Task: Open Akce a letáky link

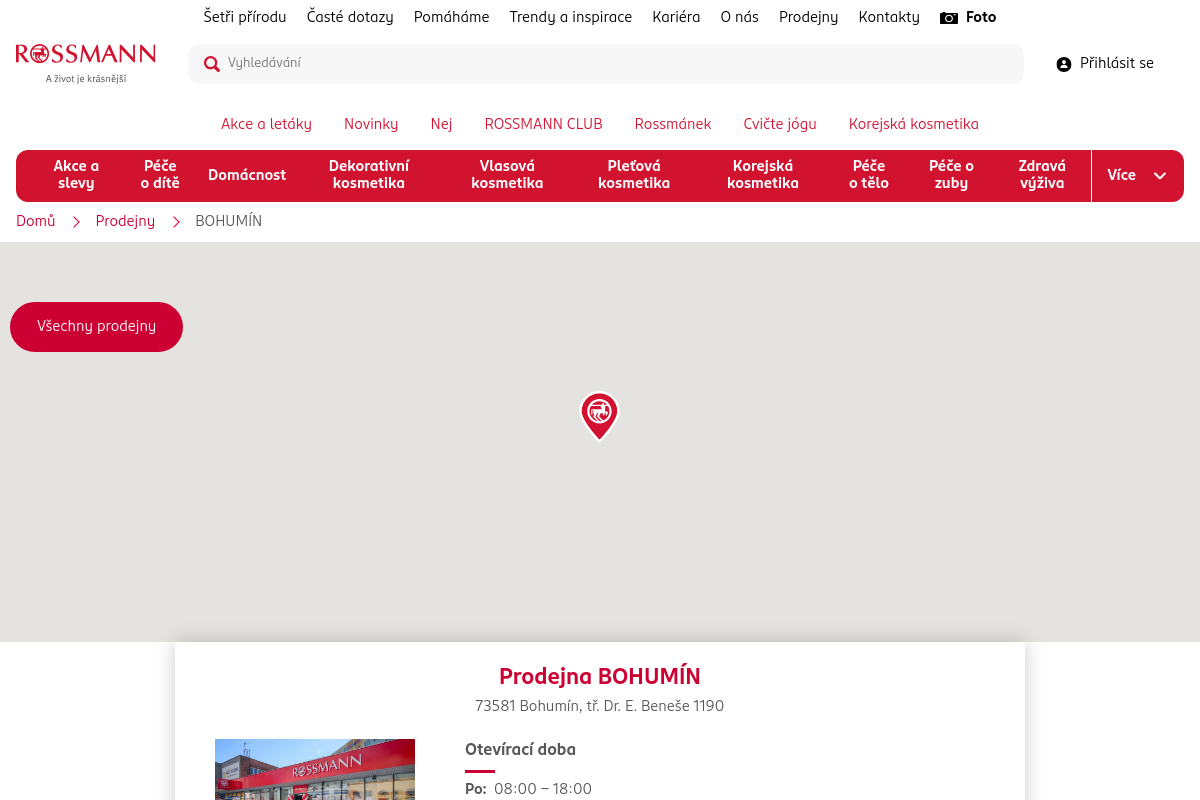Action: point(266,124)
